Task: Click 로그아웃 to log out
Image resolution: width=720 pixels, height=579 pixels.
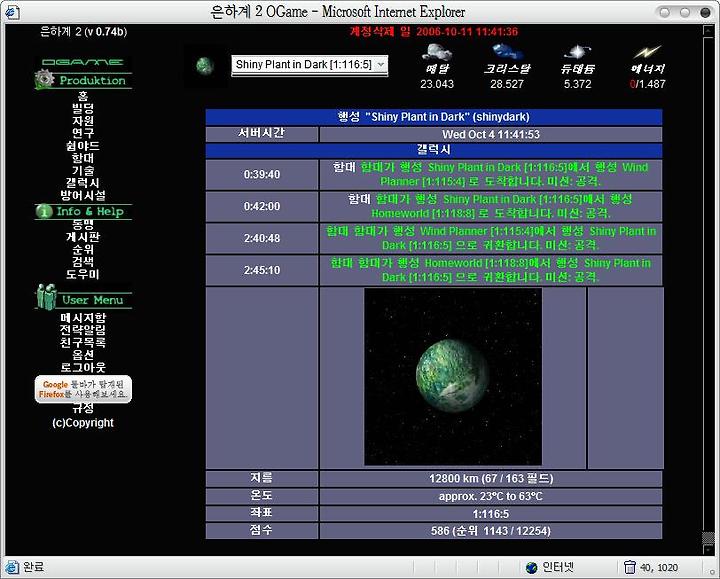Action: coord(83,367)
